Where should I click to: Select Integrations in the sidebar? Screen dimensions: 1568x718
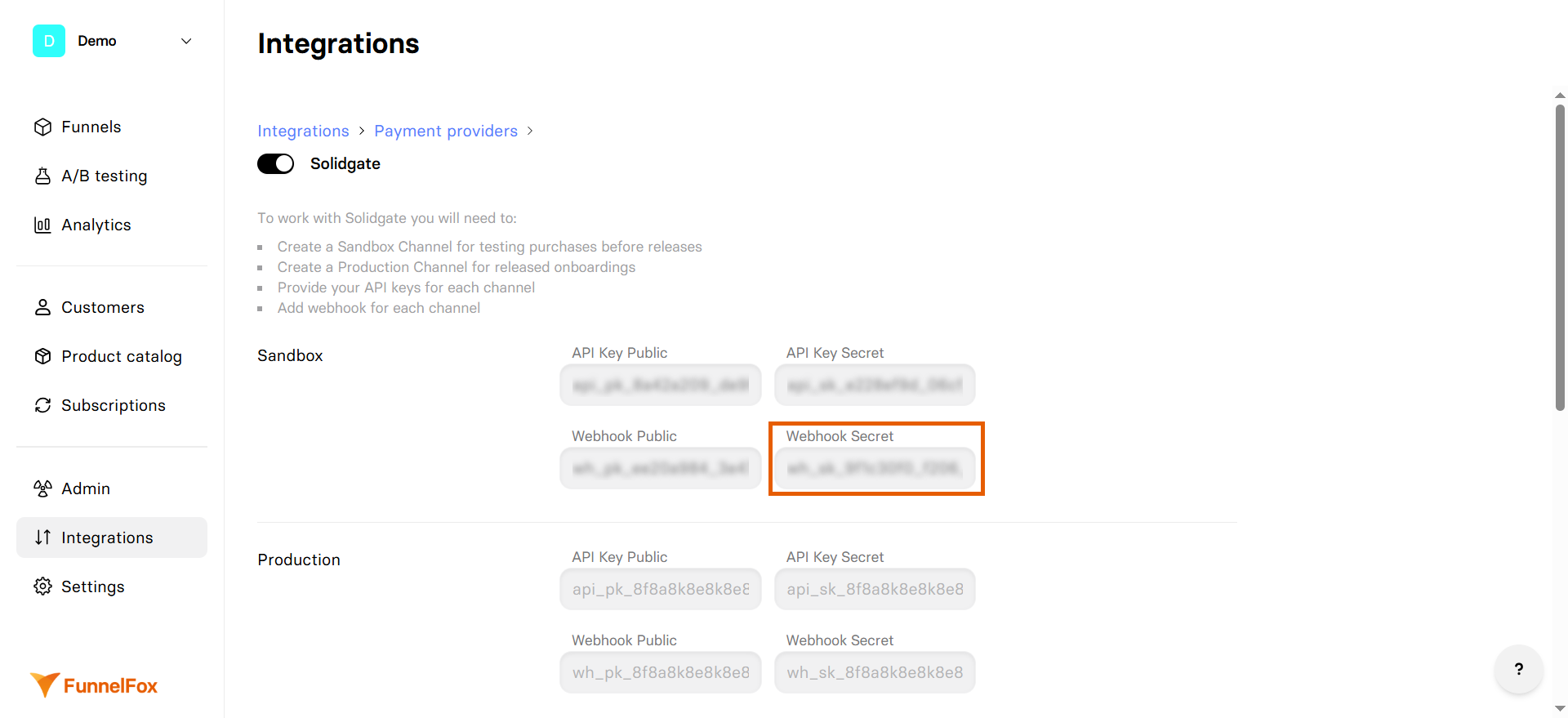point(112,537)
